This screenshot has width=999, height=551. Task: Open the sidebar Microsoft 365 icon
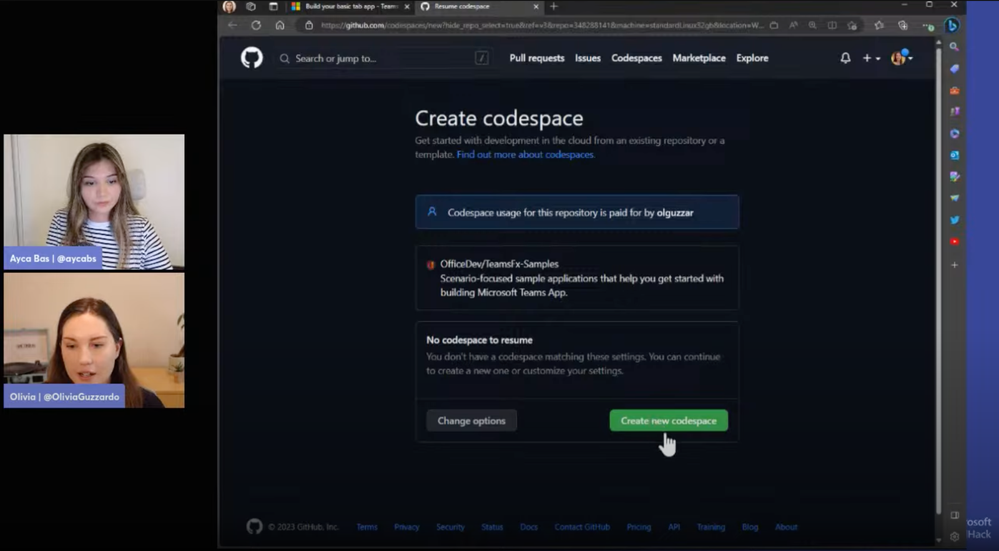click(x=954, y=134)
